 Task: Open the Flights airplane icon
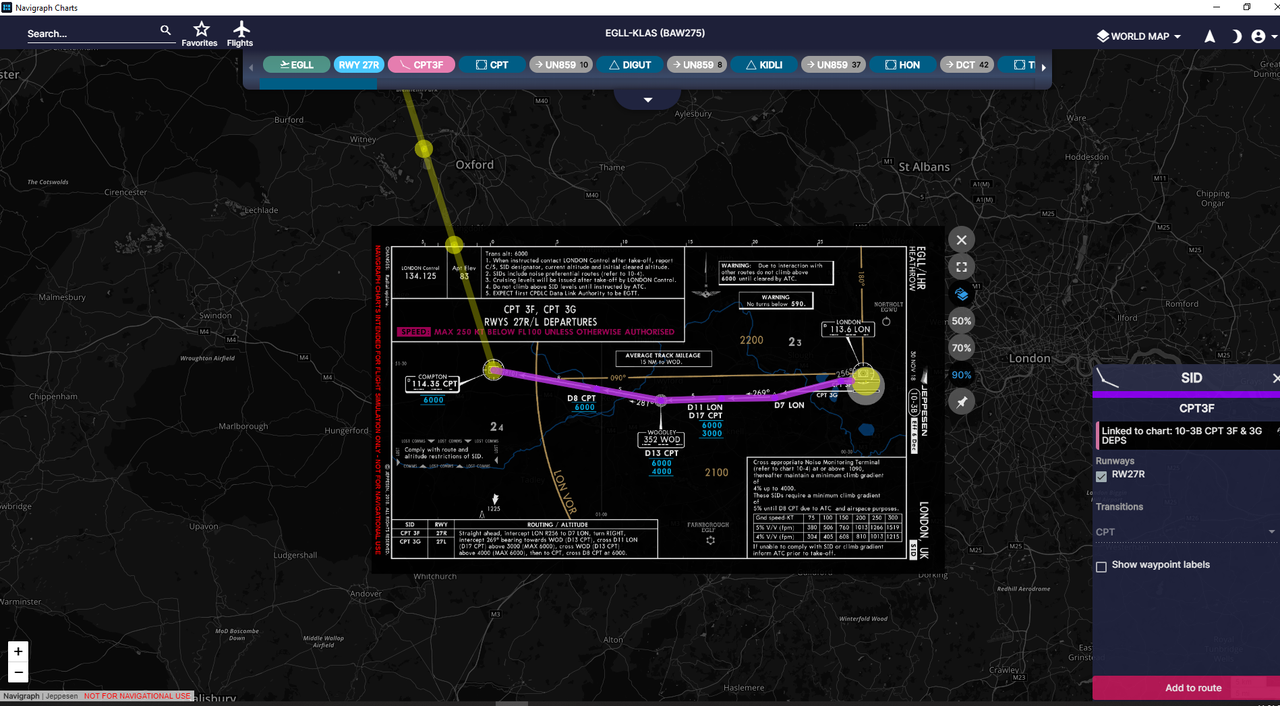[x=240, y=33]
